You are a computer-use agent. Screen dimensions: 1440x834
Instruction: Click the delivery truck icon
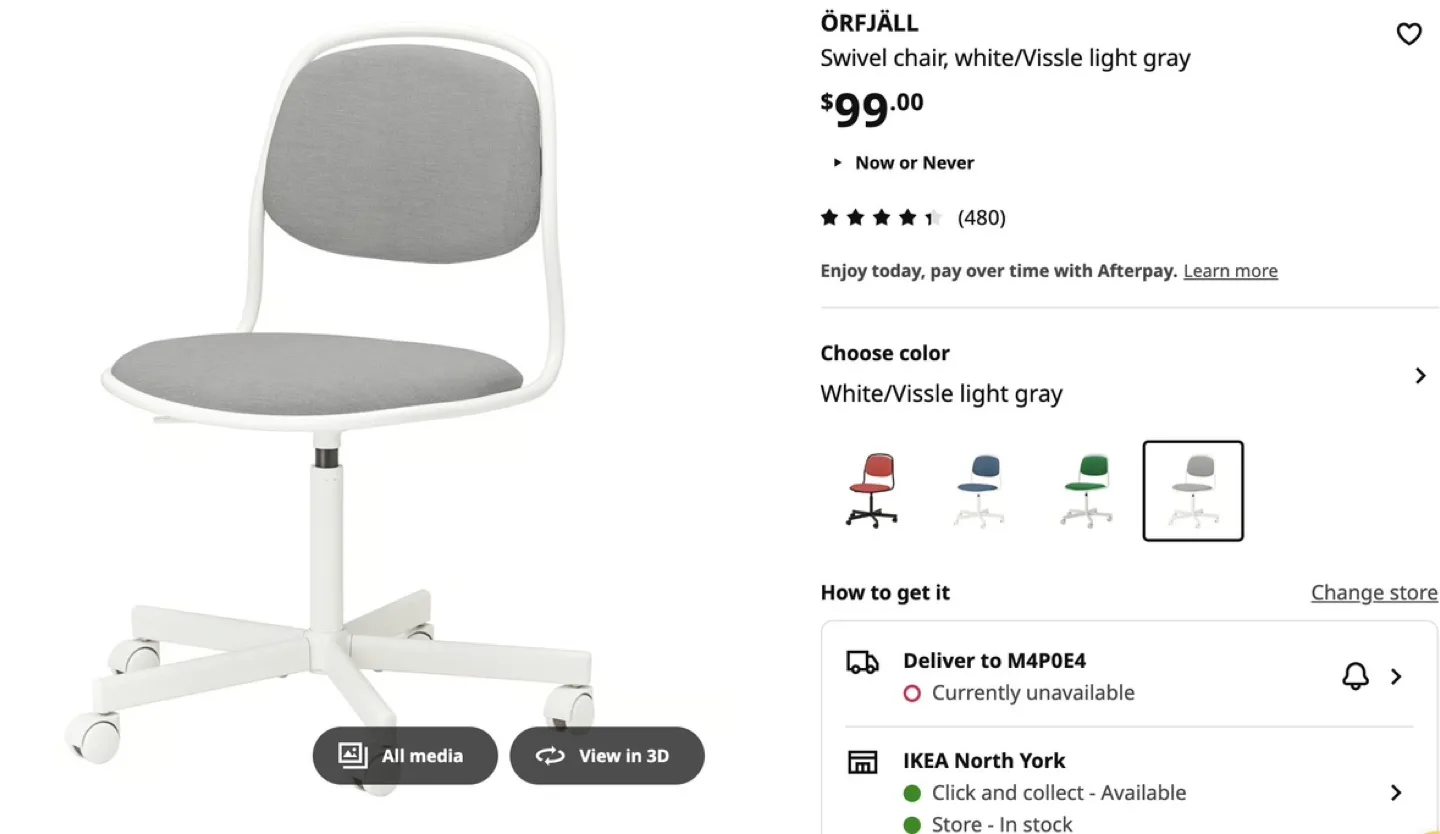(862, 662)
